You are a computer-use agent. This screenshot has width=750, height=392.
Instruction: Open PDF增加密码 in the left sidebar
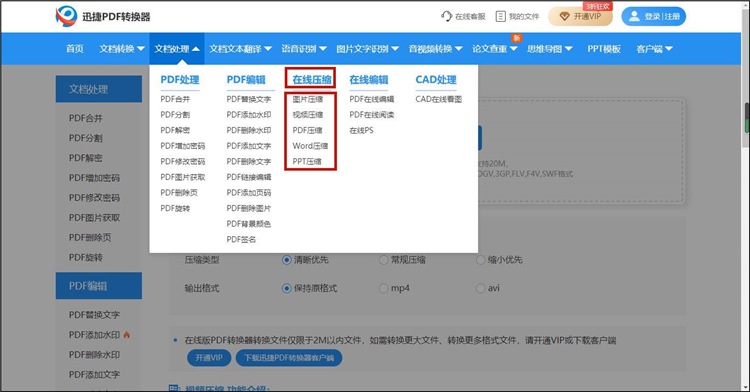click(x=94, y=178)
